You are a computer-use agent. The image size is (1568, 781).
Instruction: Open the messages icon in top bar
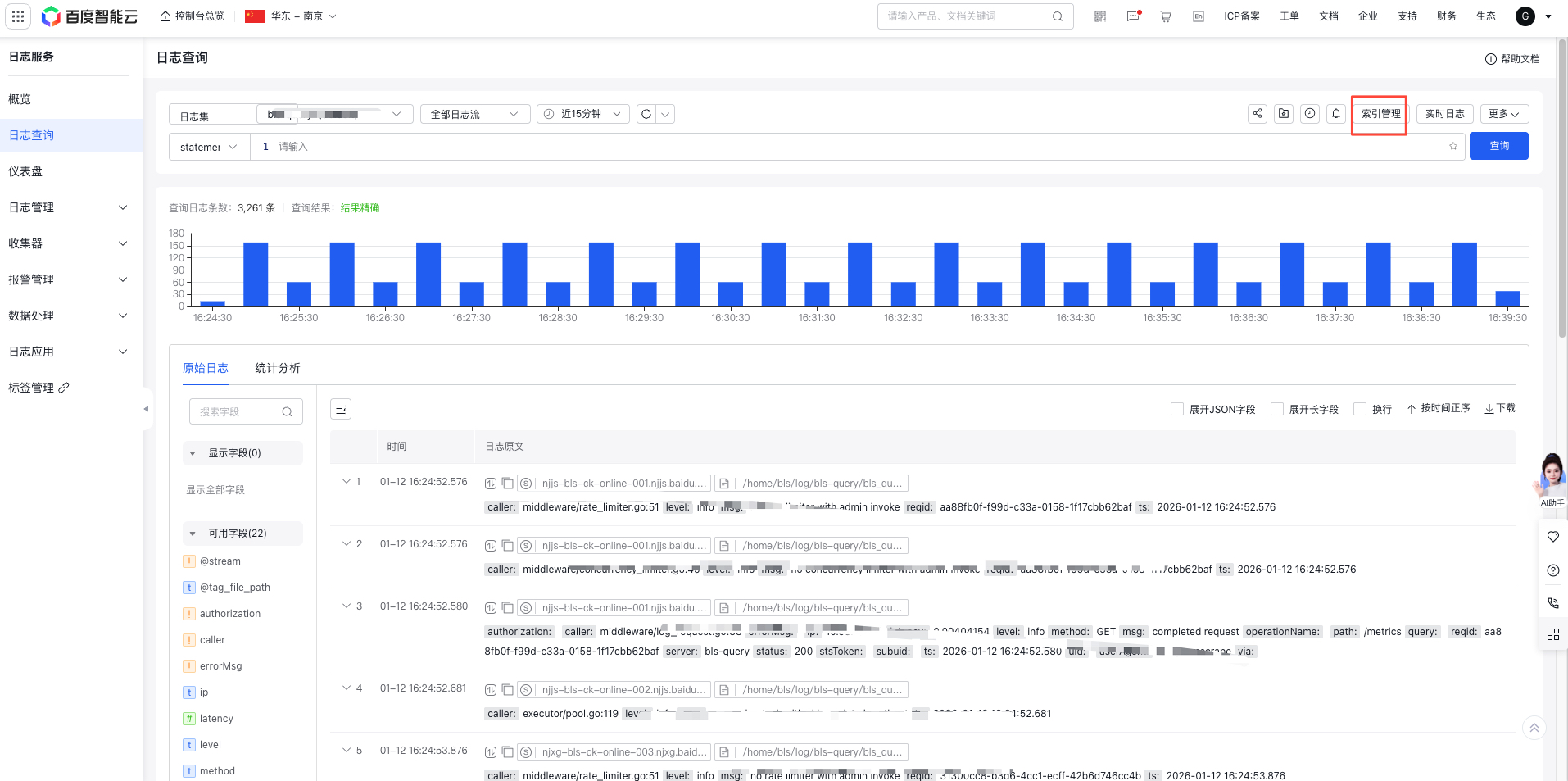pyautogui.click(x=1133, y=16)
